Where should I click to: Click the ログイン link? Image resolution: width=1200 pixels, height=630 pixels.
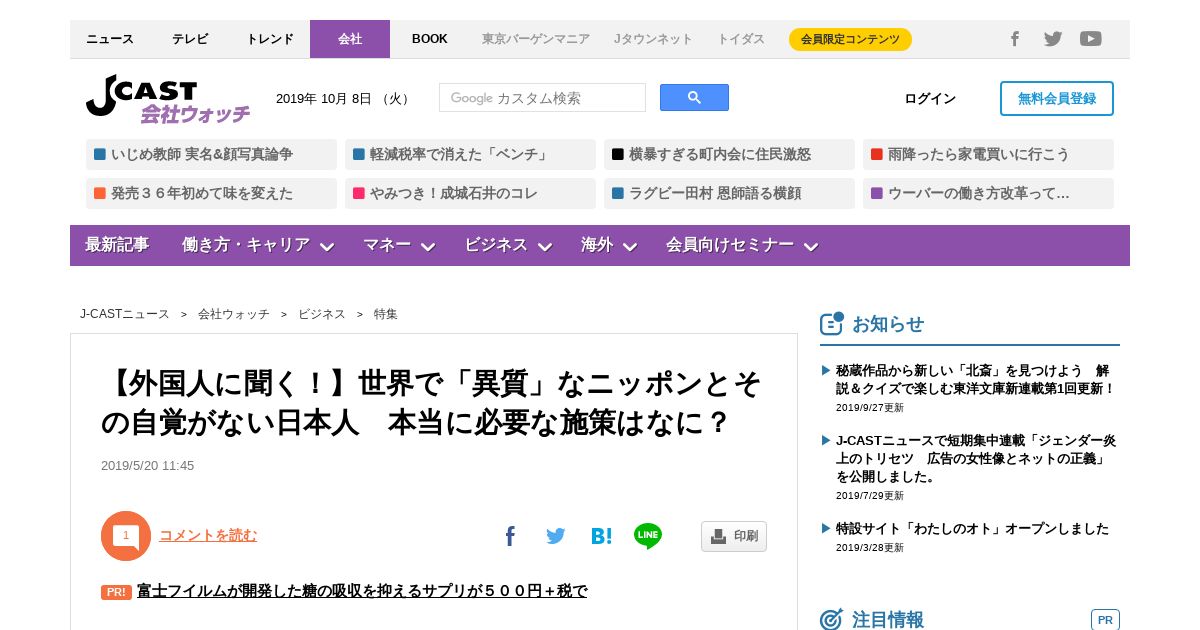coord(930,98)
